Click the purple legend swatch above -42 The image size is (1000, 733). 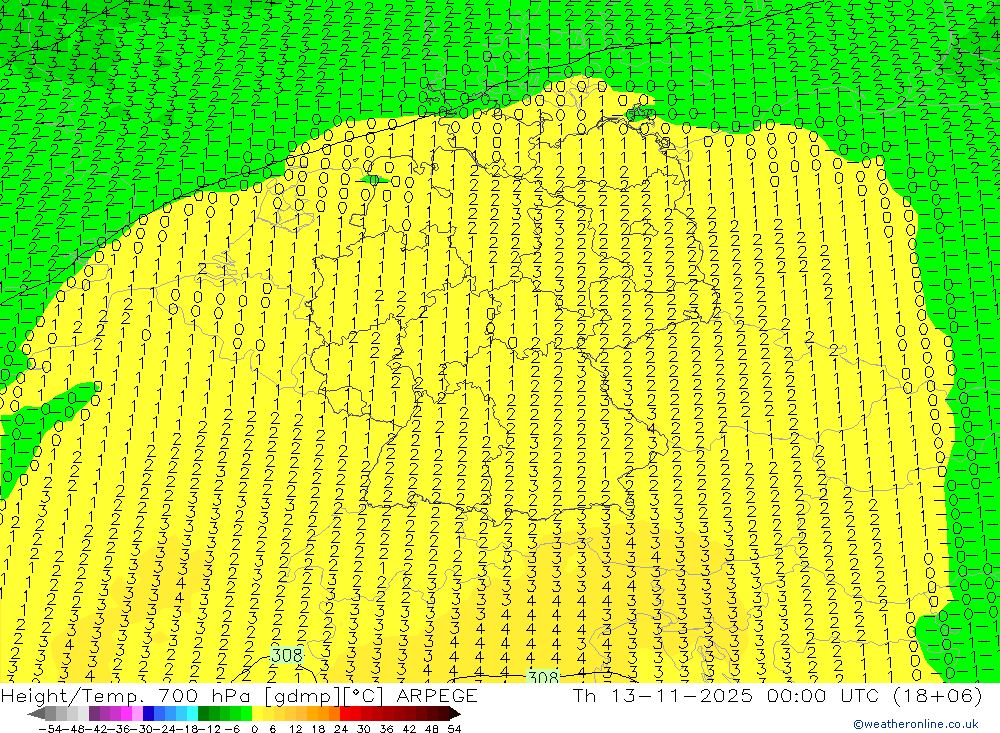coord(94,713)
